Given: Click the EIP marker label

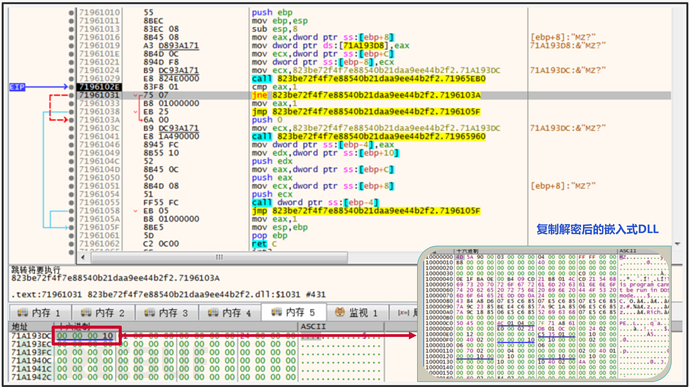Looking at the screenshot, I should (x=17, y=87).
